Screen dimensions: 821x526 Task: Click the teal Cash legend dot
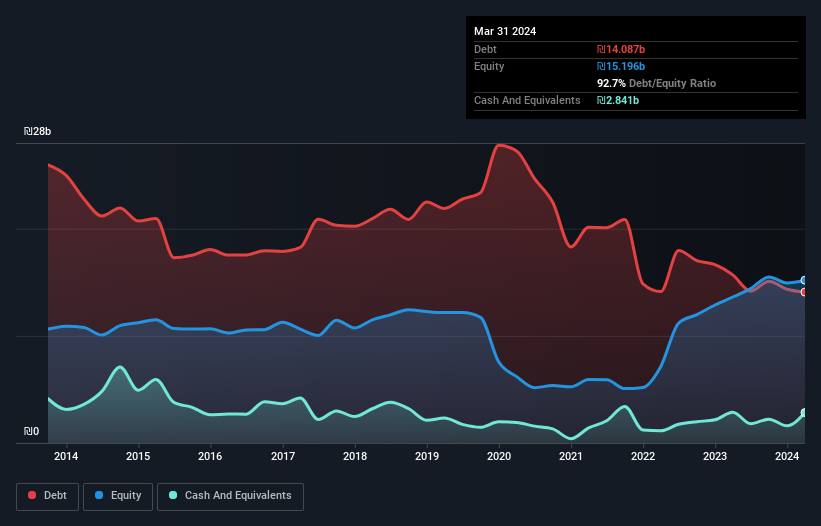click(173, 495)
